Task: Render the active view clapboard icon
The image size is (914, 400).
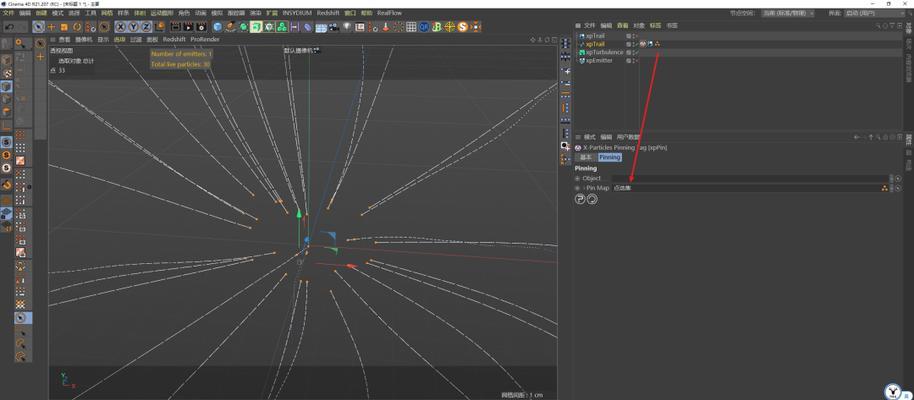Action: click(175, 27)
